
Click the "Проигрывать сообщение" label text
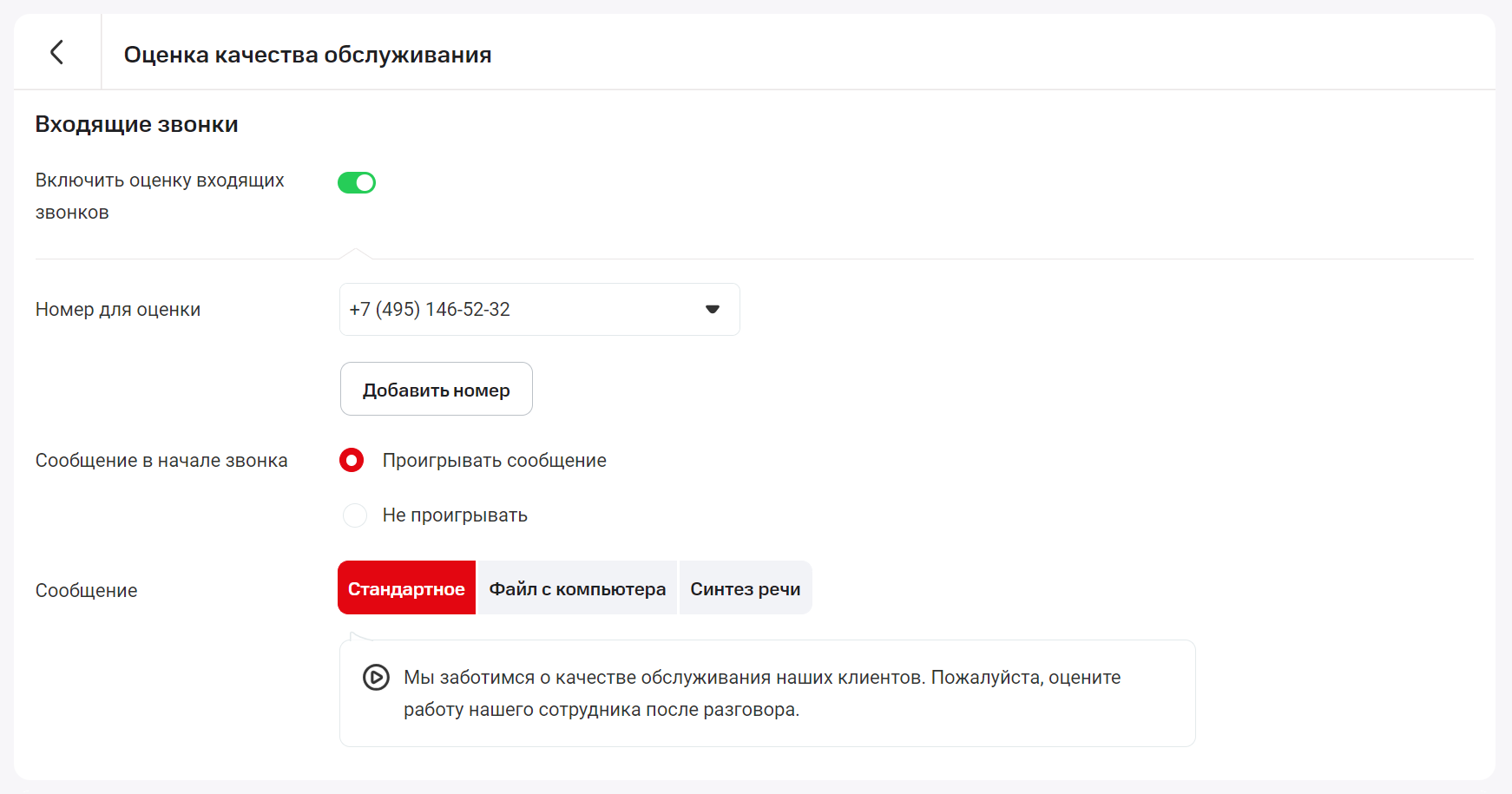pyautogui.click(x=494, y=461)
